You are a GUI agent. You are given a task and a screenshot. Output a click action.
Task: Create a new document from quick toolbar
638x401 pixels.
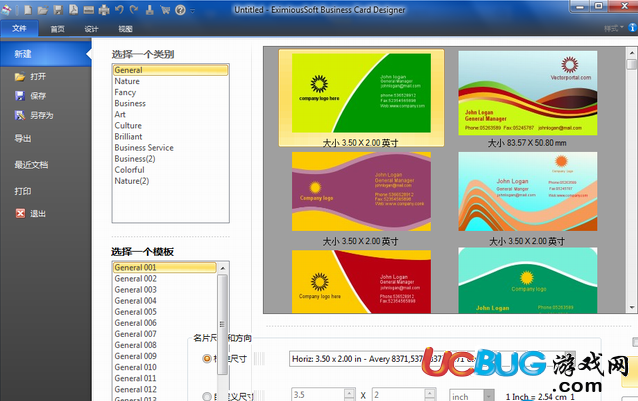point(28,10)
